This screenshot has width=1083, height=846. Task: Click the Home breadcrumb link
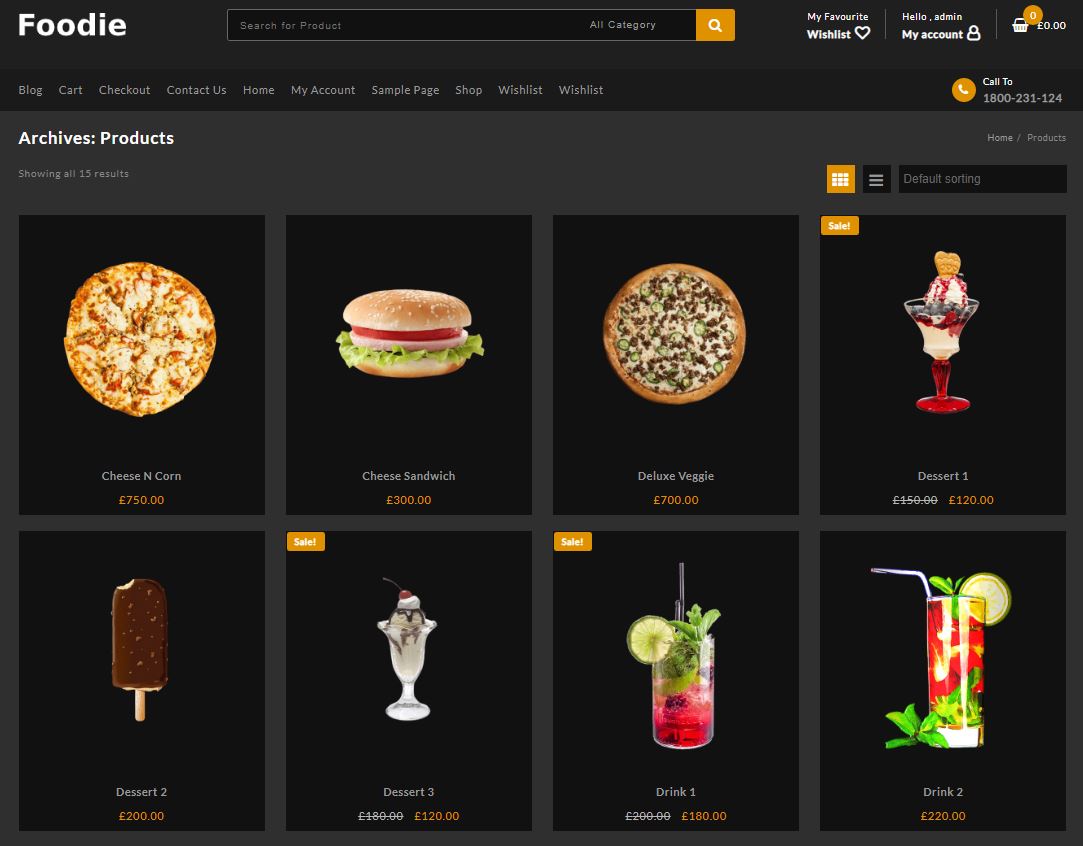point(999,138)
